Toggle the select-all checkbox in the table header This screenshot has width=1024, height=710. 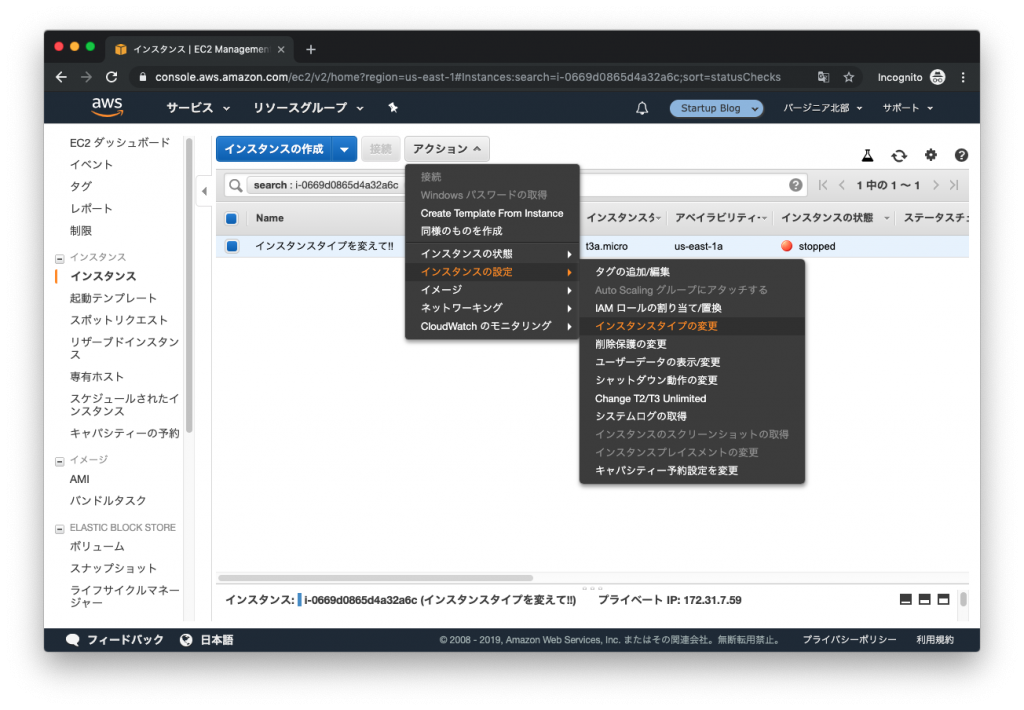[231, 218]
